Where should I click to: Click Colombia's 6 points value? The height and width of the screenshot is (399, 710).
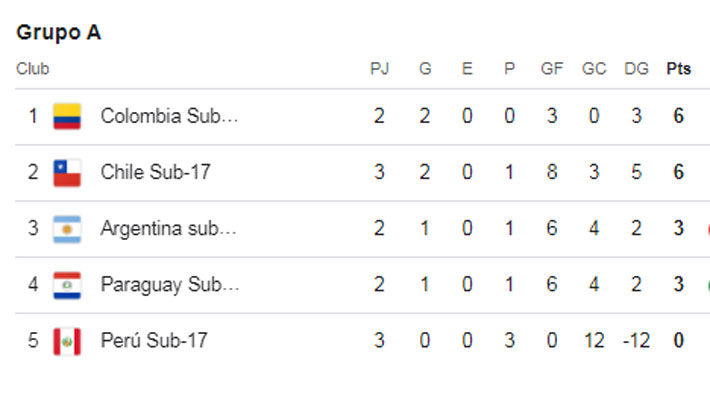(x=678, y=116)
